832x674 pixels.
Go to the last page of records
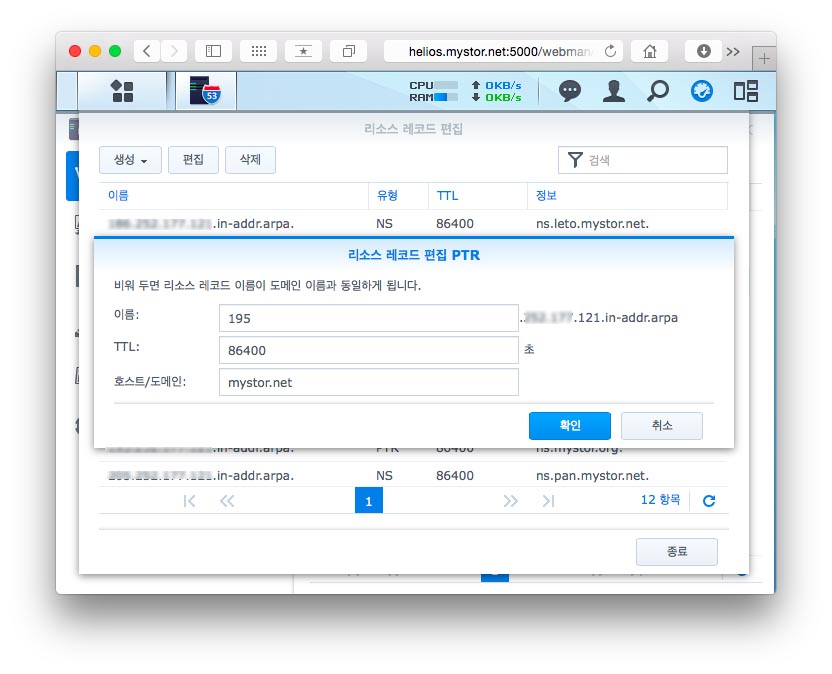pos(547,501)
